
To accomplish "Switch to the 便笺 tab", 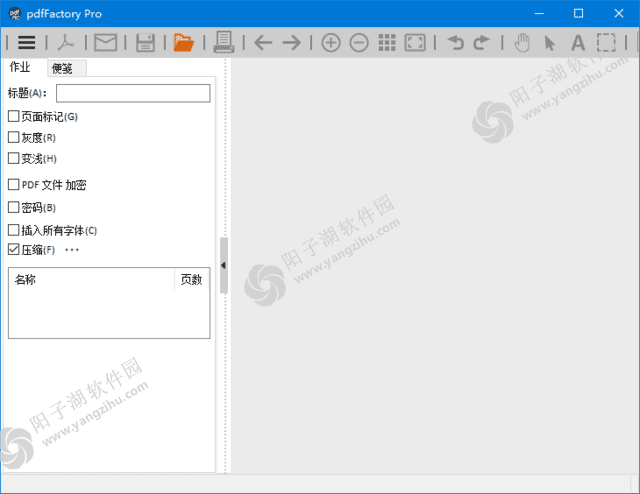I will (x=67, y=68).
